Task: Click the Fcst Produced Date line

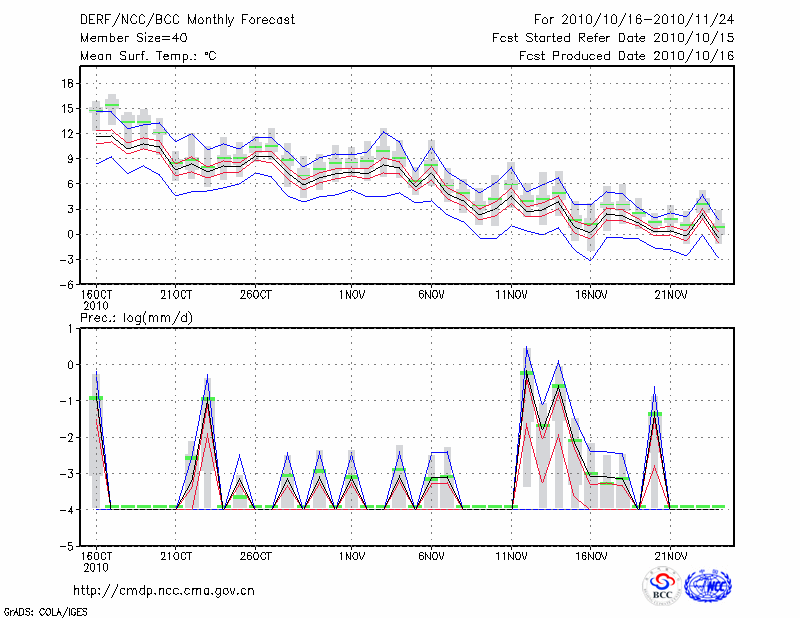Action: tap(626, 56)
